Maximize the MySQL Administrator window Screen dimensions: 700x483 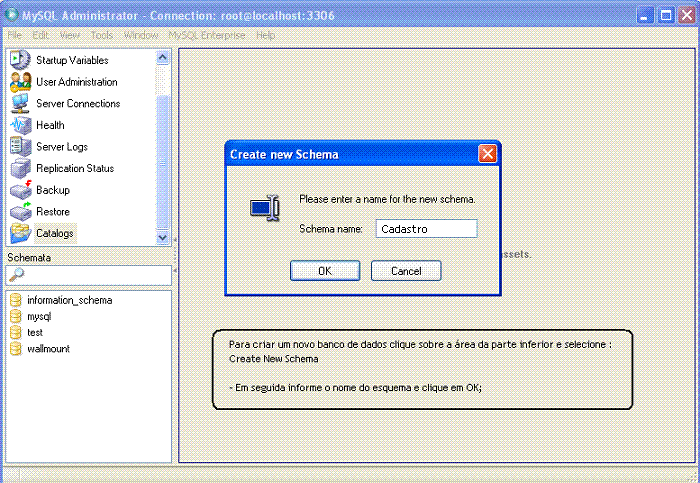click(666, 16)
